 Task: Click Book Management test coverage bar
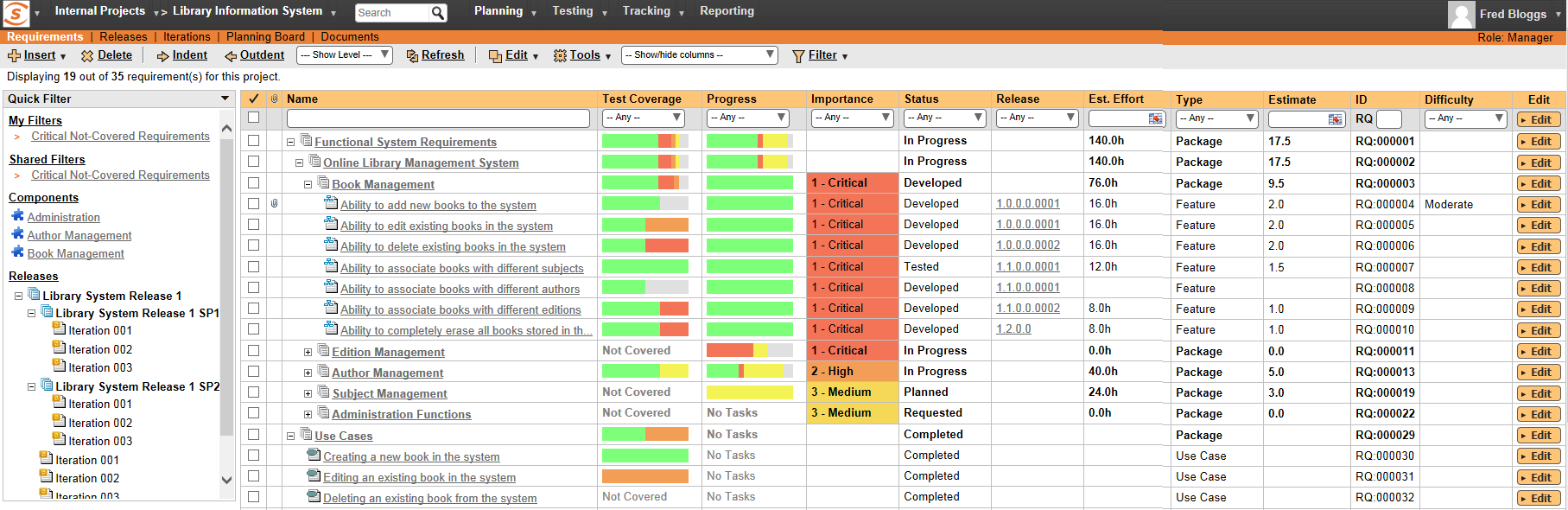(644, 182)
